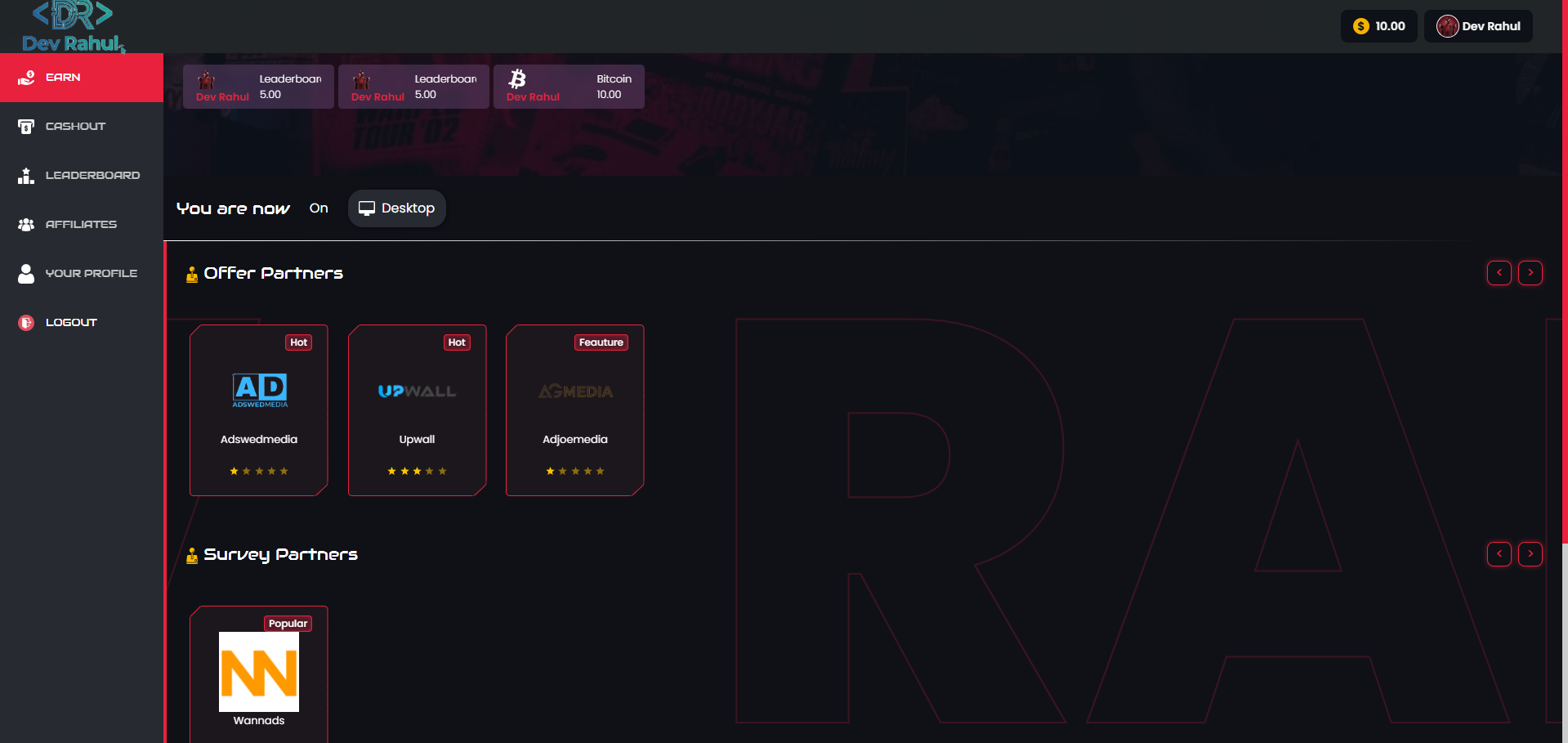Click the first Leaderboard activity entry
This screenshot has height=743, width=1568.
pyautogui.click(x=258, y=87)
